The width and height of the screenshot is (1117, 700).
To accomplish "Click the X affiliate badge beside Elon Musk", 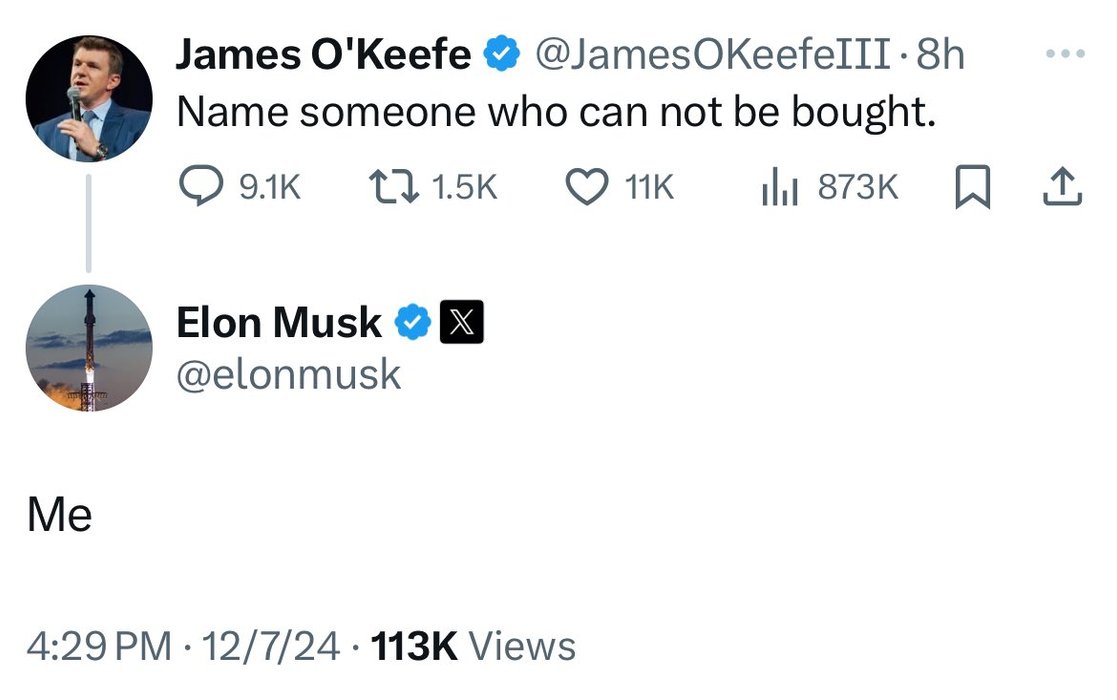I will (462, 323).
